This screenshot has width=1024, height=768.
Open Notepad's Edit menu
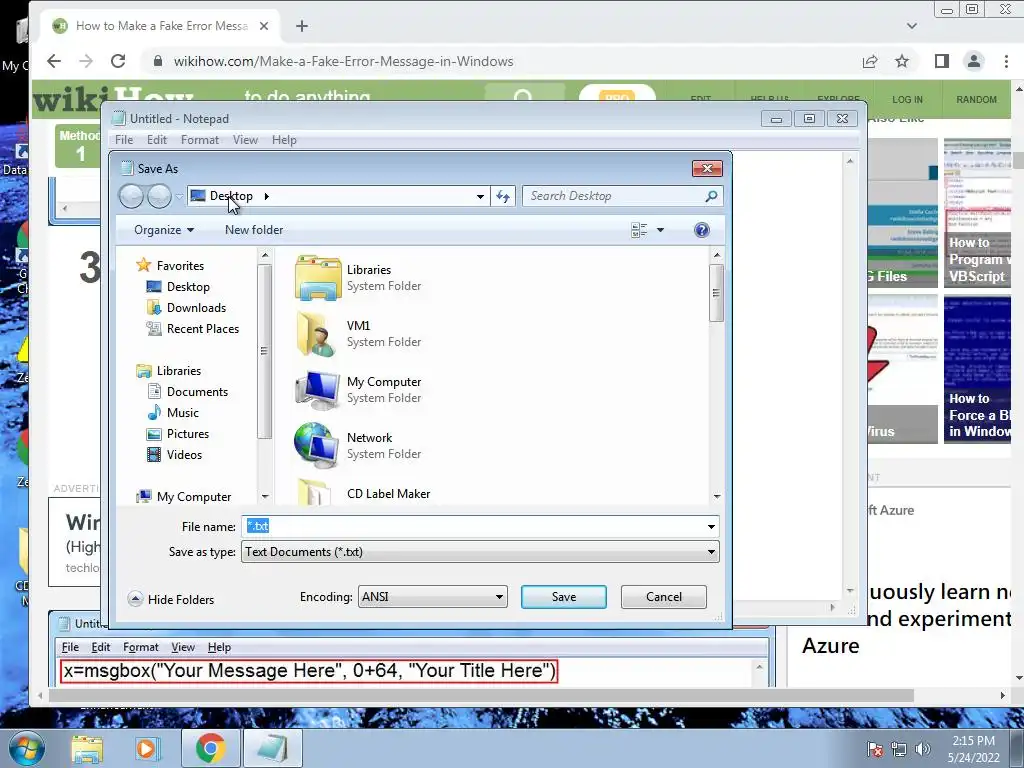[x=157, y=140]
